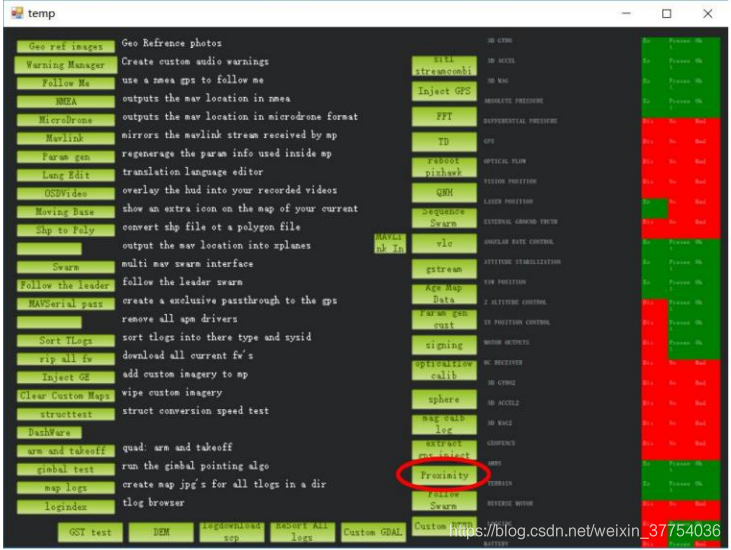
Task: Click the sphere button
Action: click(444, 399)
